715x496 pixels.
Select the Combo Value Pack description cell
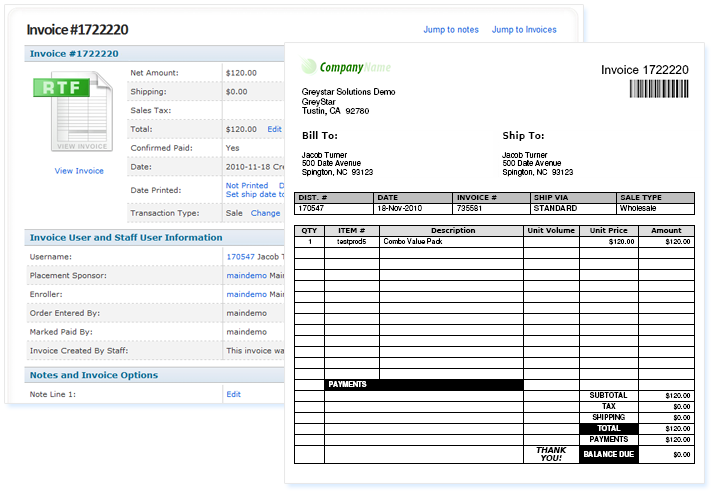click(x=451, y=241)
